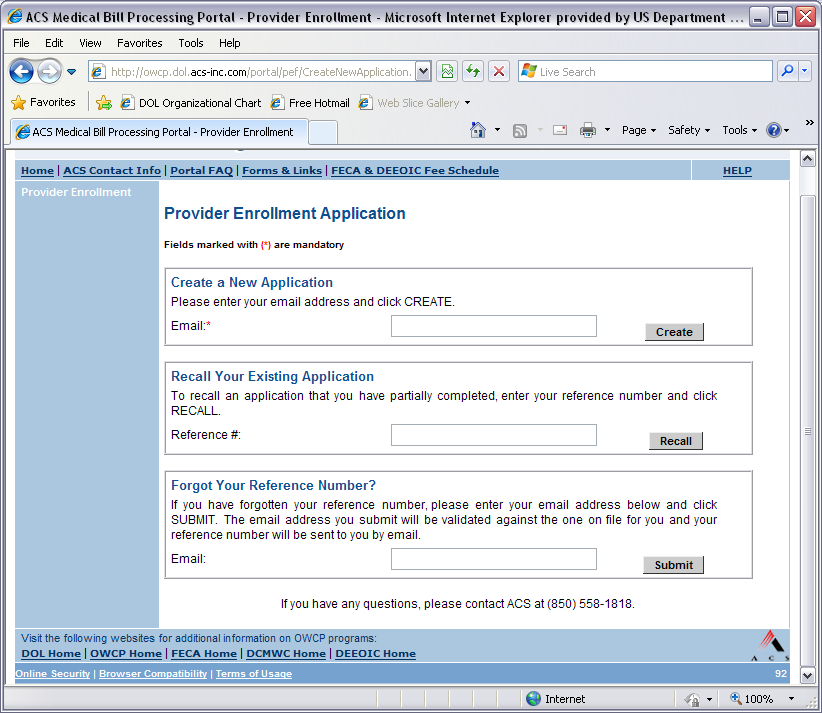The image size is (822, 713).
Task: Open the DEEOIC Home link
Action: (x=375, y=654)
